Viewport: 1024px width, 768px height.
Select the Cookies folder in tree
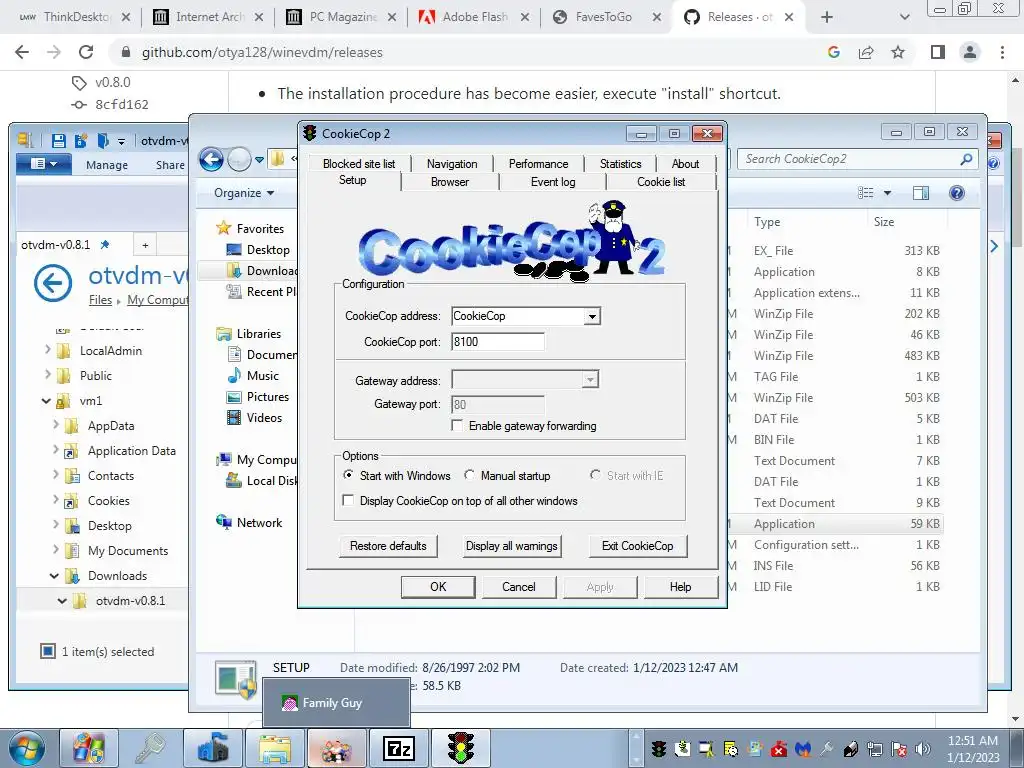click(108, 501)
